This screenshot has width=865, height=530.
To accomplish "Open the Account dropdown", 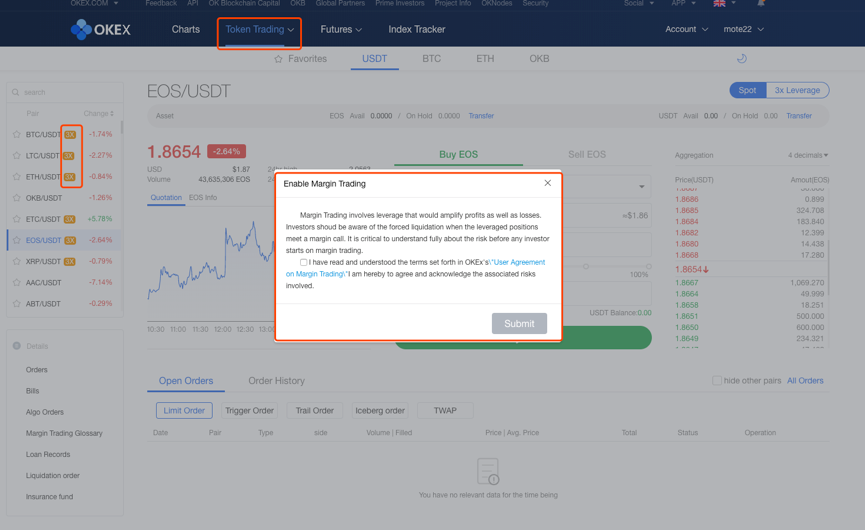I will [686, 29].
